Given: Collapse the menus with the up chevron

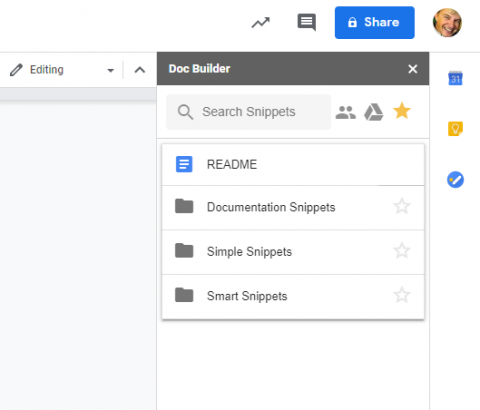Looking at the screenshot, I should 140,70.
